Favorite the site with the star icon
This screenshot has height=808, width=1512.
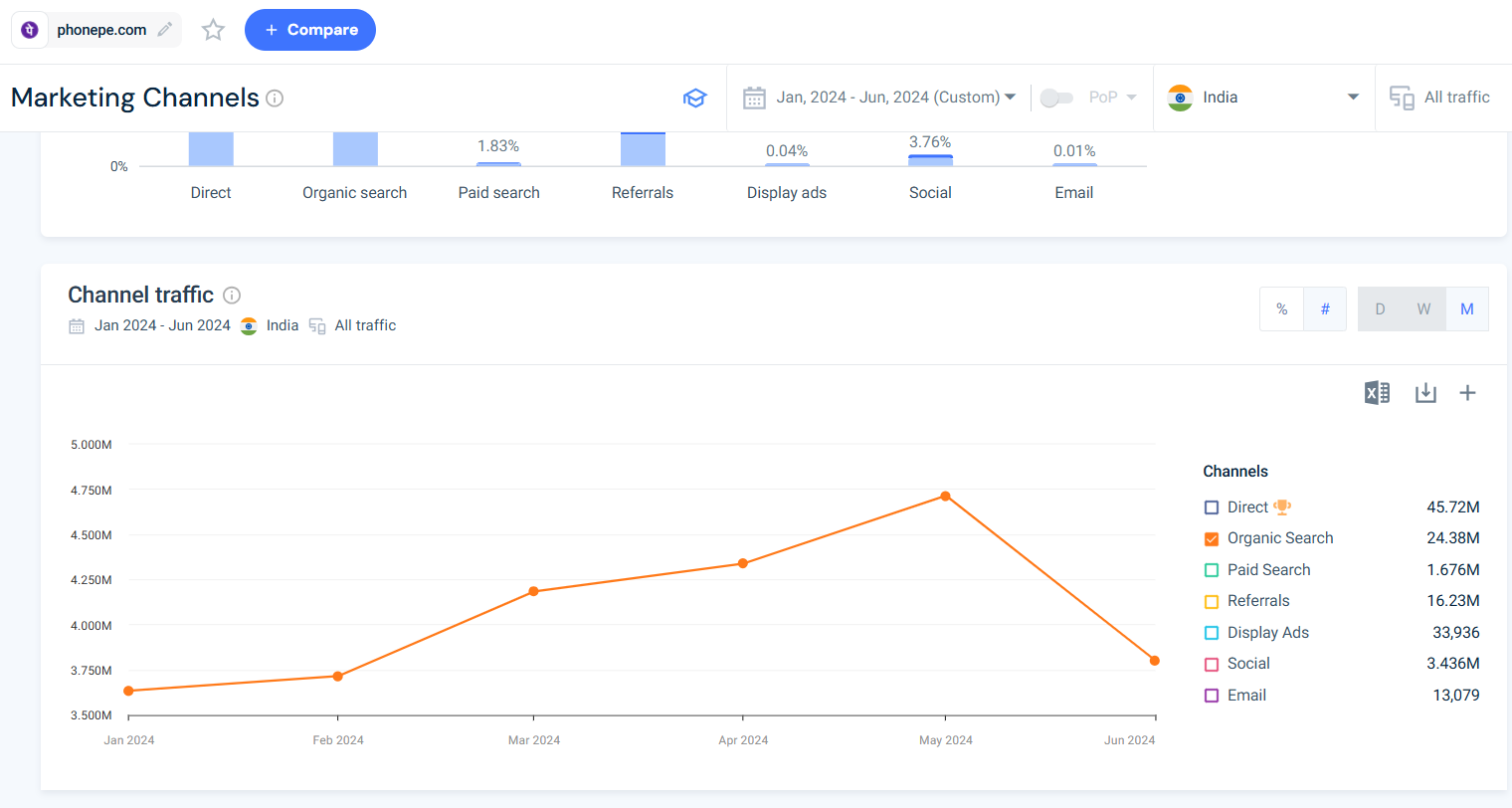(213, 30)
